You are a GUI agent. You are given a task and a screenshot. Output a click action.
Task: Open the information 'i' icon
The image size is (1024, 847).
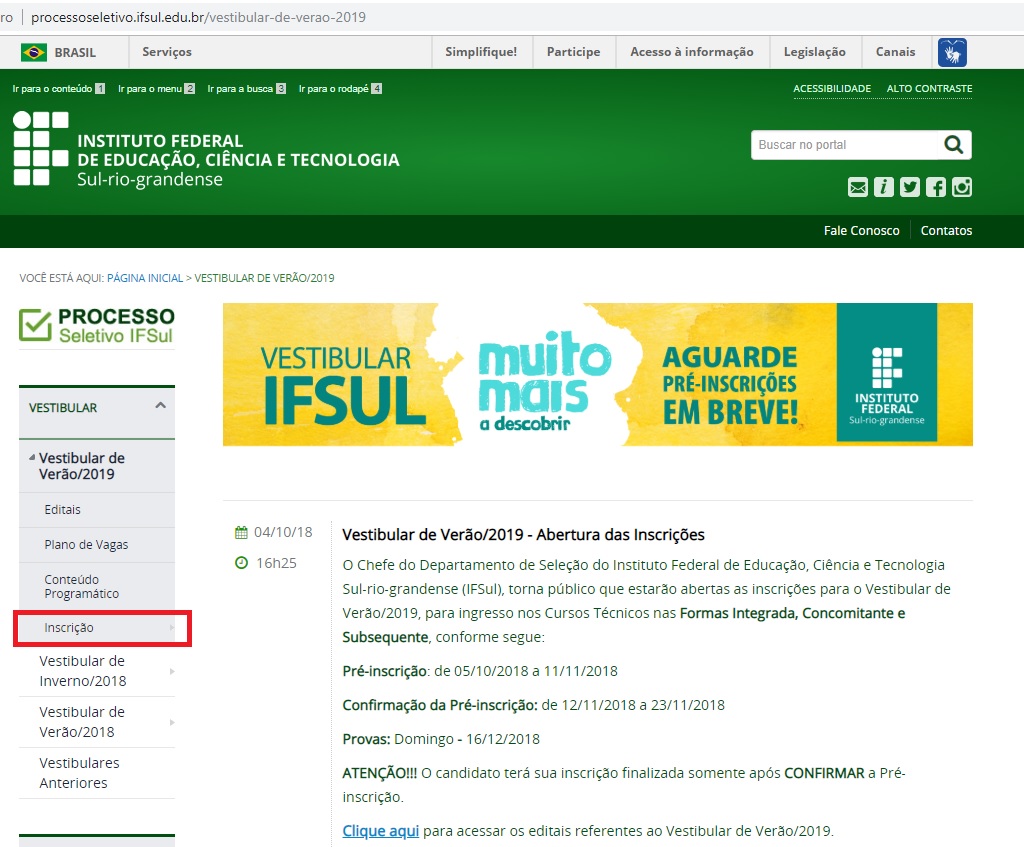(884, 187)
